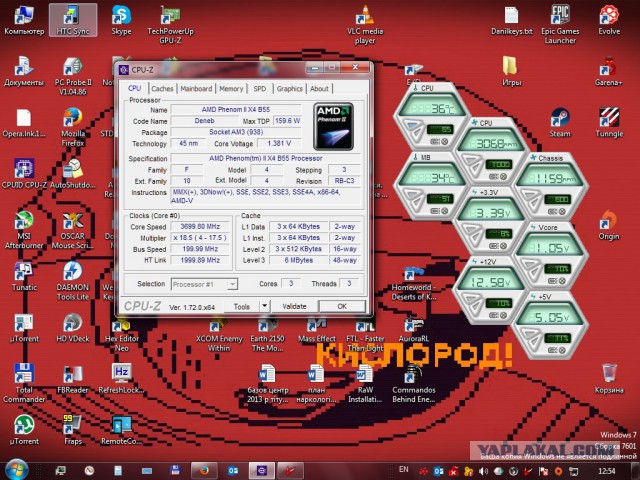Open VLC media player shortcut
640x480 pixels.
click(x=365, y=24)
